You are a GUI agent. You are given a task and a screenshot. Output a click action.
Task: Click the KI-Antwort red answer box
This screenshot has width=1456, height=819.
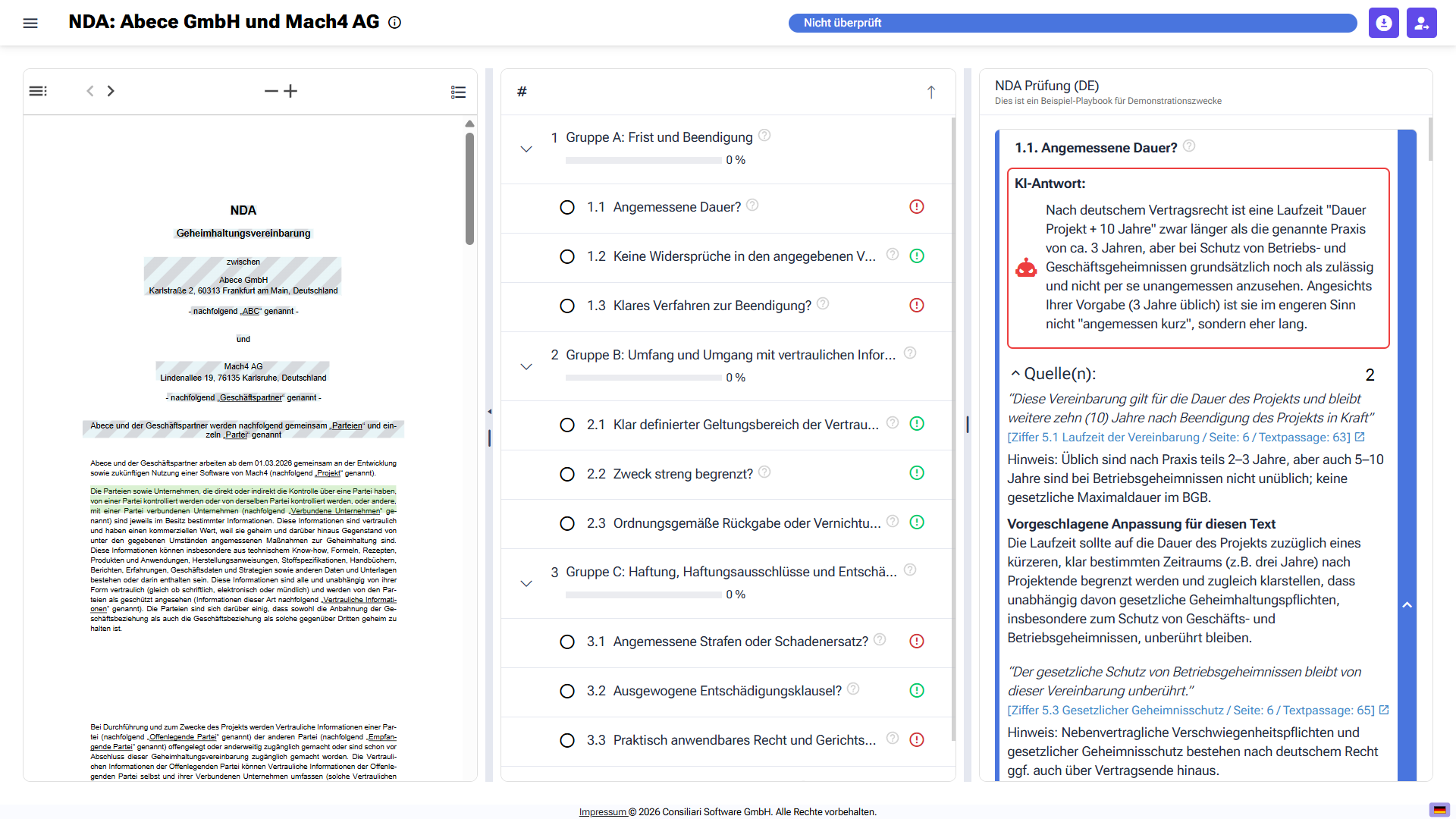(x=1198, y=258)
